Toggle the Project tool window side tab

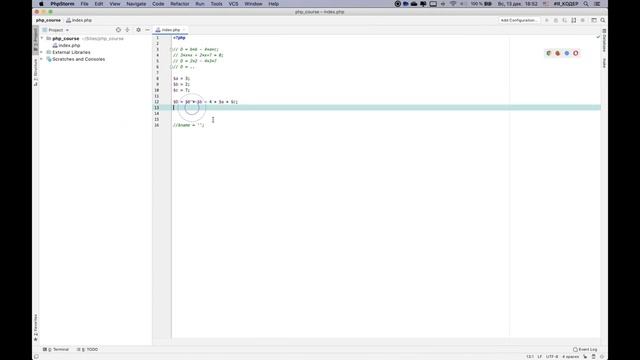(36, 40)
